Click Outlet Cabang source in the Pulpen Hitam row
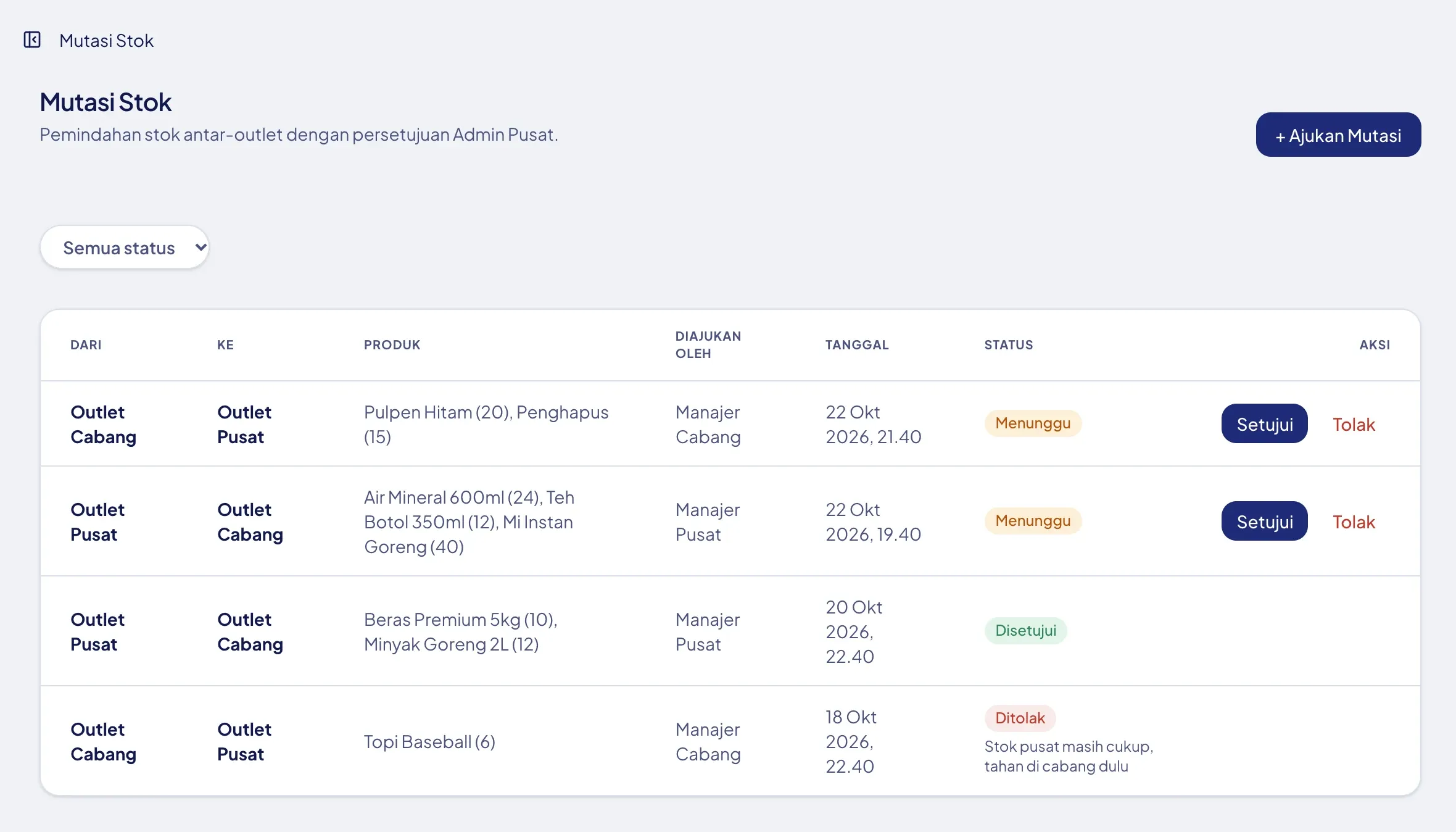Image resolution: width=1456 pixels, height=832 pixels. [x=103, y=425]
